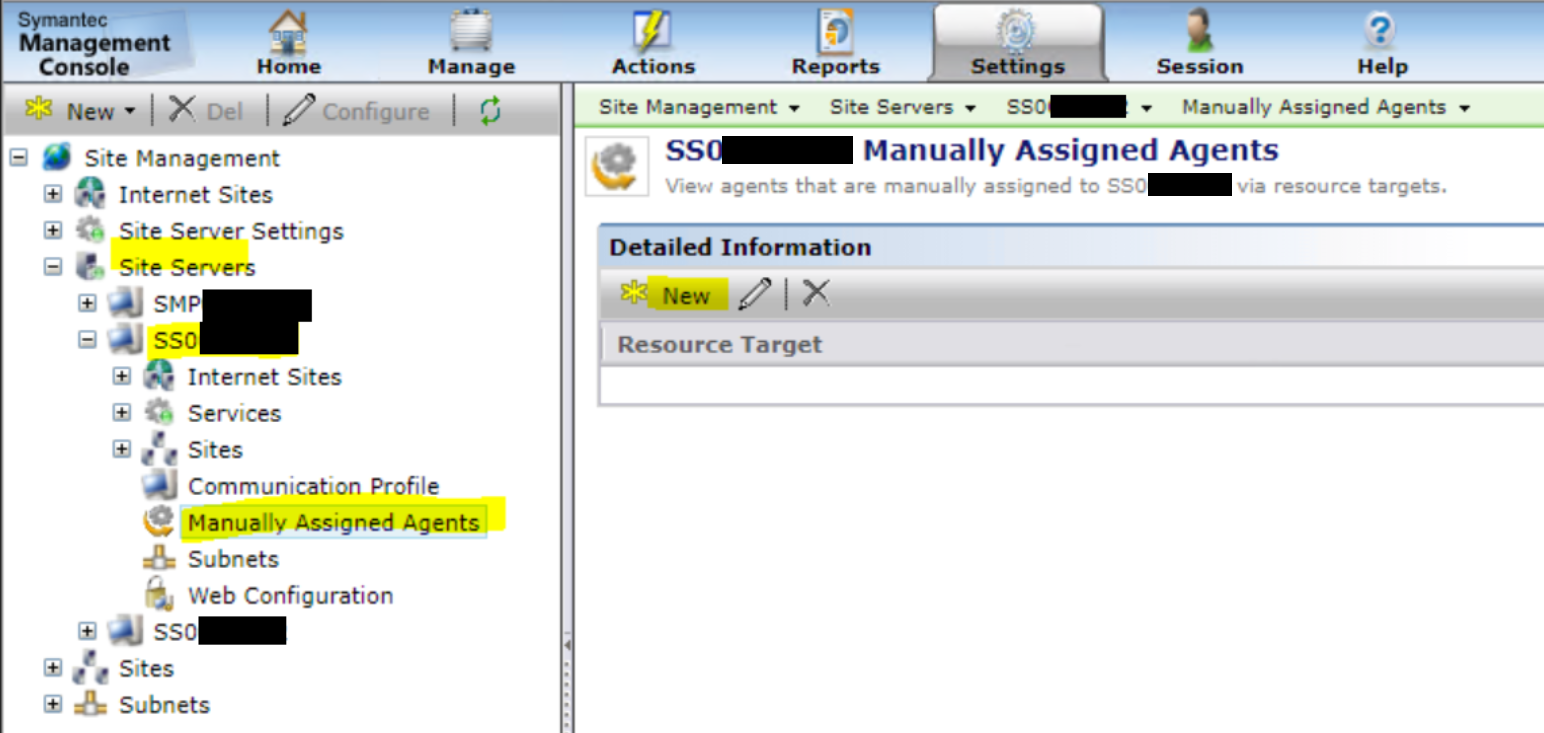Click New in the Detailed Information toolbar
Image resolution: width=1544 pixels, height=733 pixels.
(x=666, y=295)
